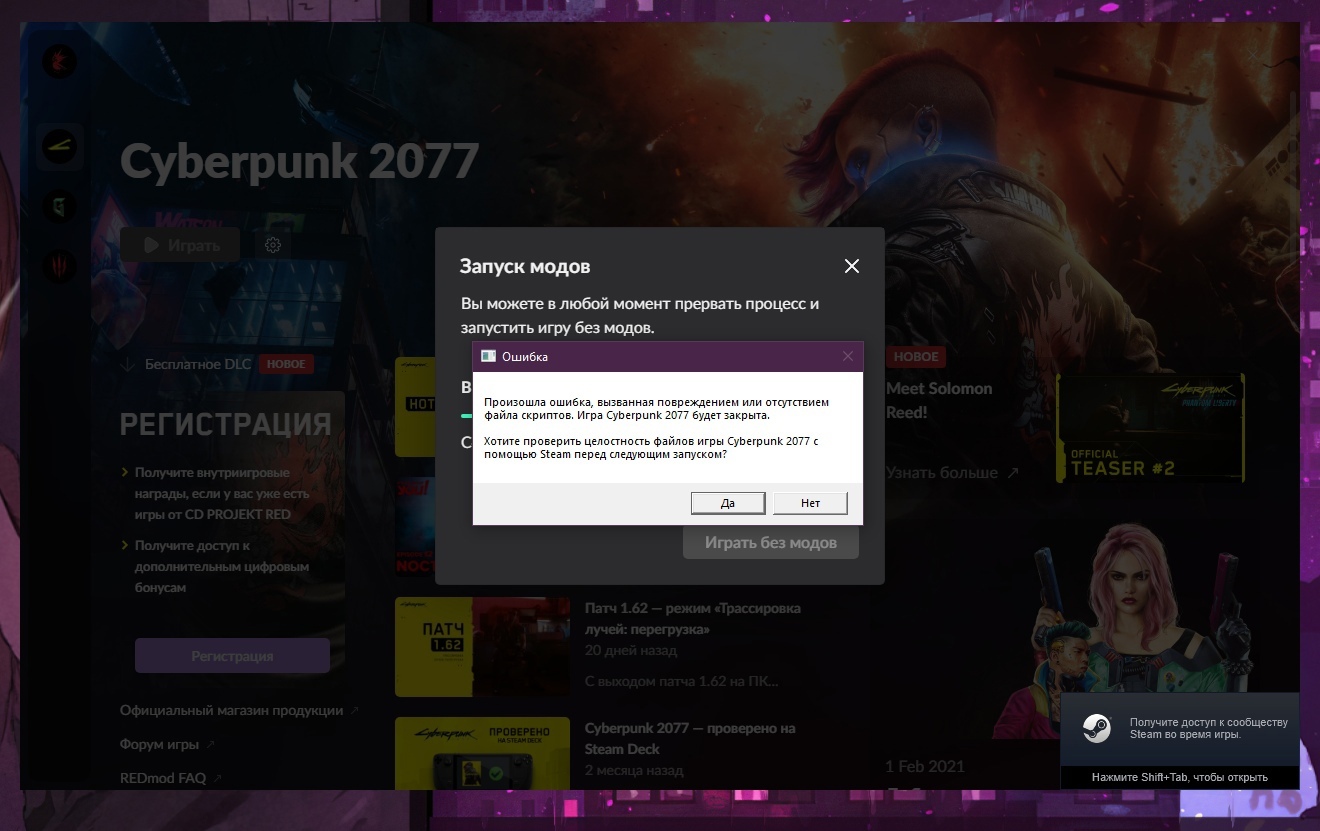Open Официальный магазин продукции link
Screen dimensions: 1320x831
[239, 711]
